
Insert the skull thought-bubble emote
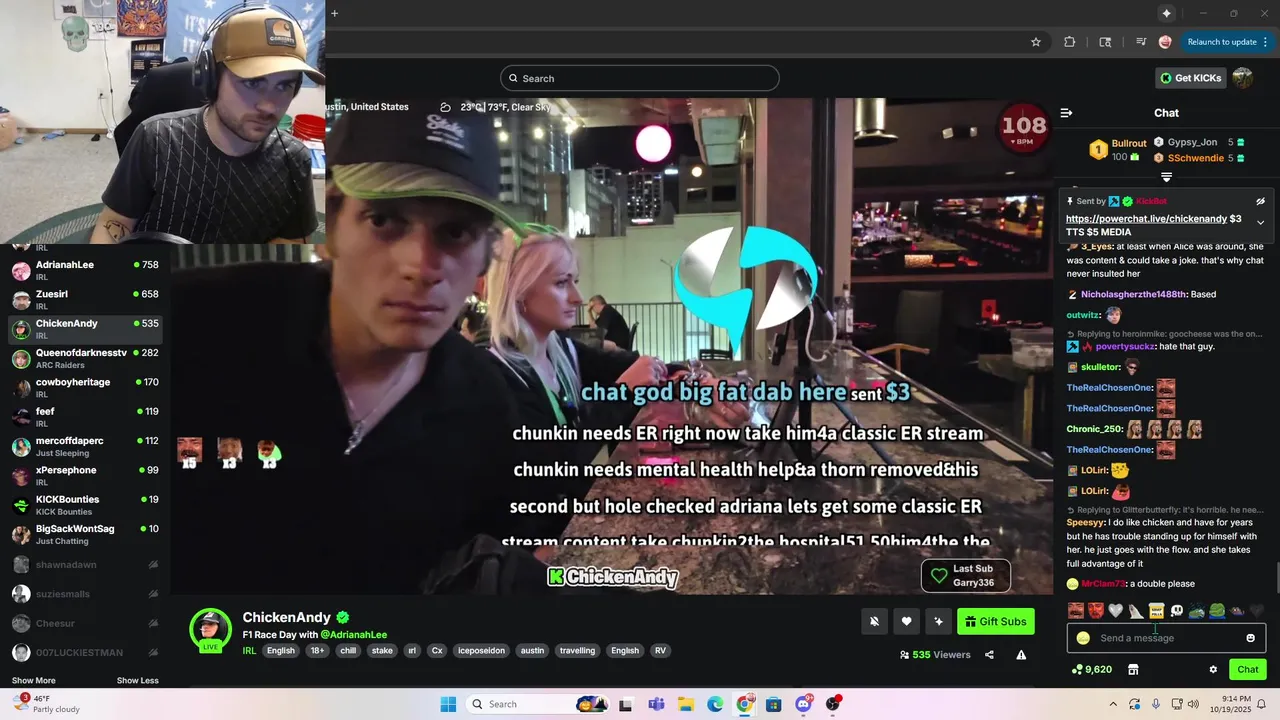click(1177, 611)
